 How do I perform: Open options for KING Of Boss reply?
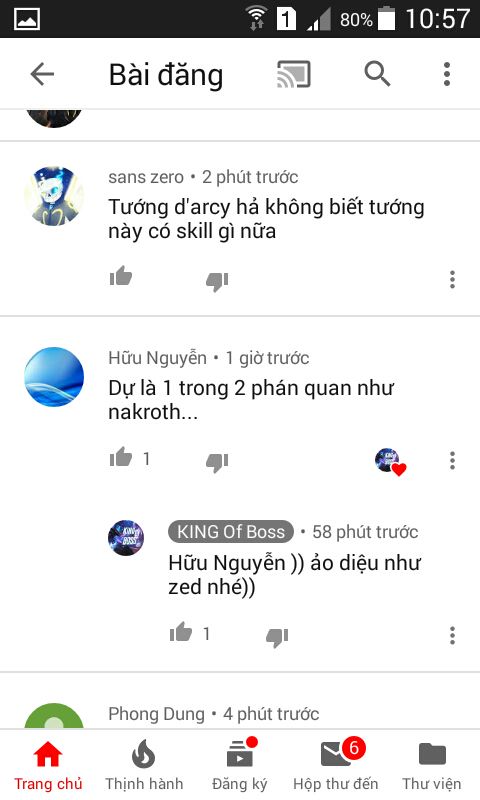click(x=452, y=635)
